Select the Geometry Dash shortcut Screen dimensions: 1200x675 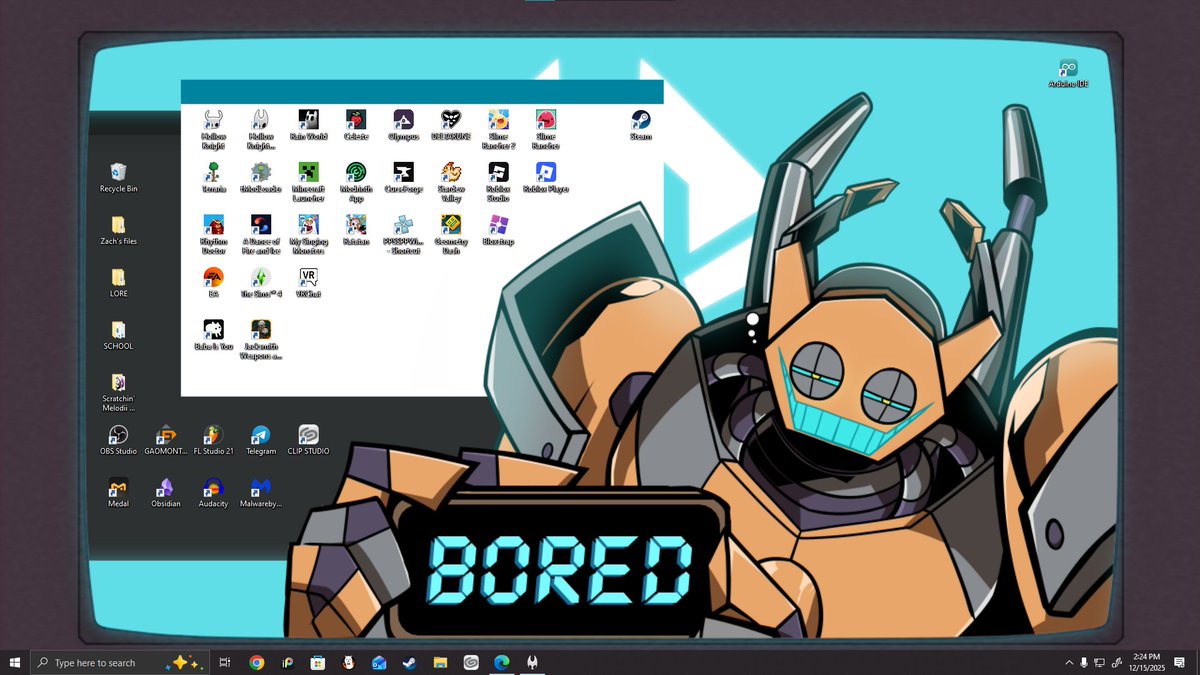point(451,234)
